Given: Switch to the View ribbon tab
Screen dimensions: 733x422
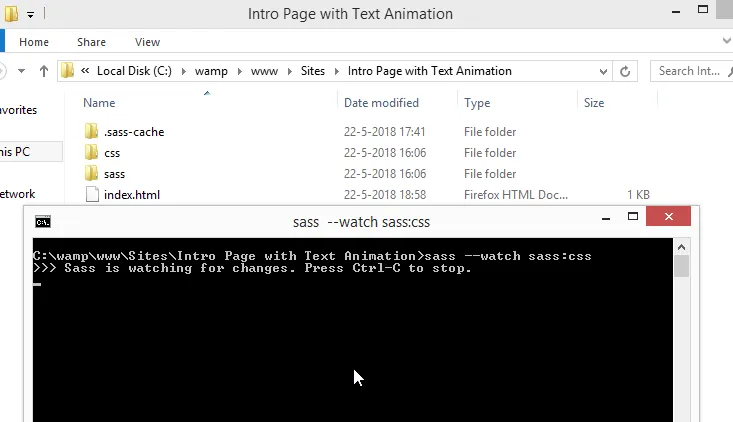Looking at the screenshot, I should pyautogui.click(x=147, y=42).
